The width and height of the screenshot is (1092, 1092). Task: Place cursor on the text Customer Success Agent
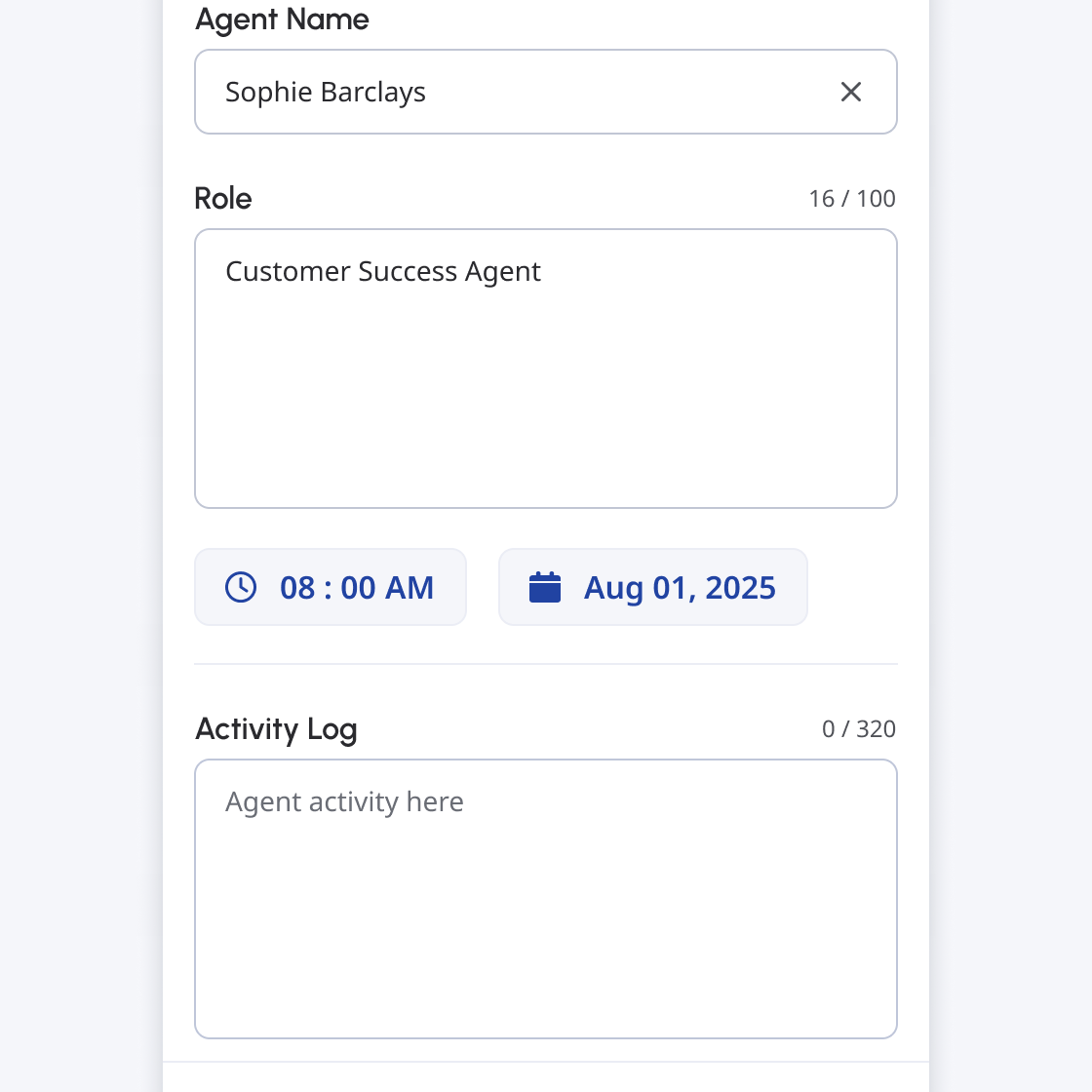coord(382,271)
